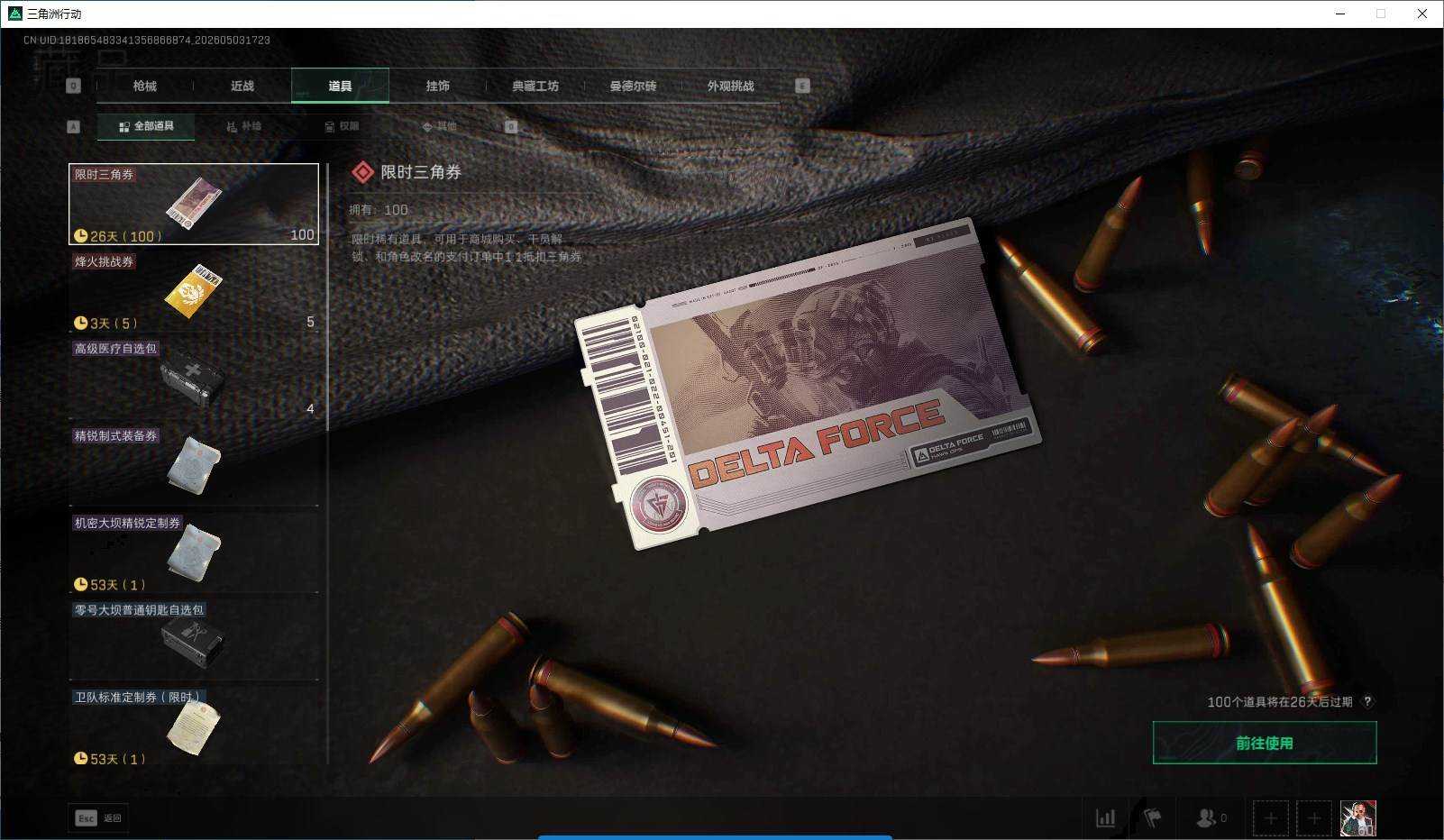The width and height of the screenshot is (1444, 840).
Task: Click the Esc 返回 button
Action: click(98, 817)
